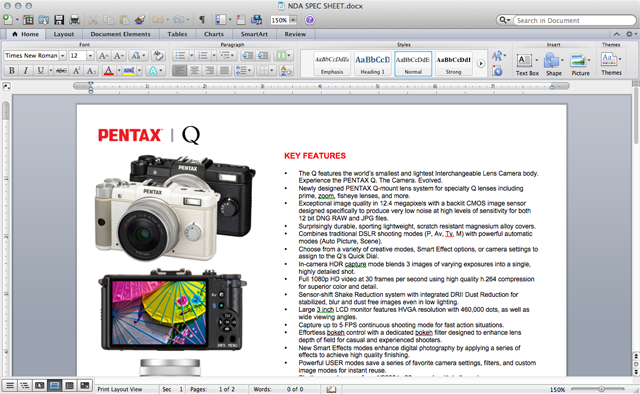
Task: Click the red font color swatch
Action: 109,71
